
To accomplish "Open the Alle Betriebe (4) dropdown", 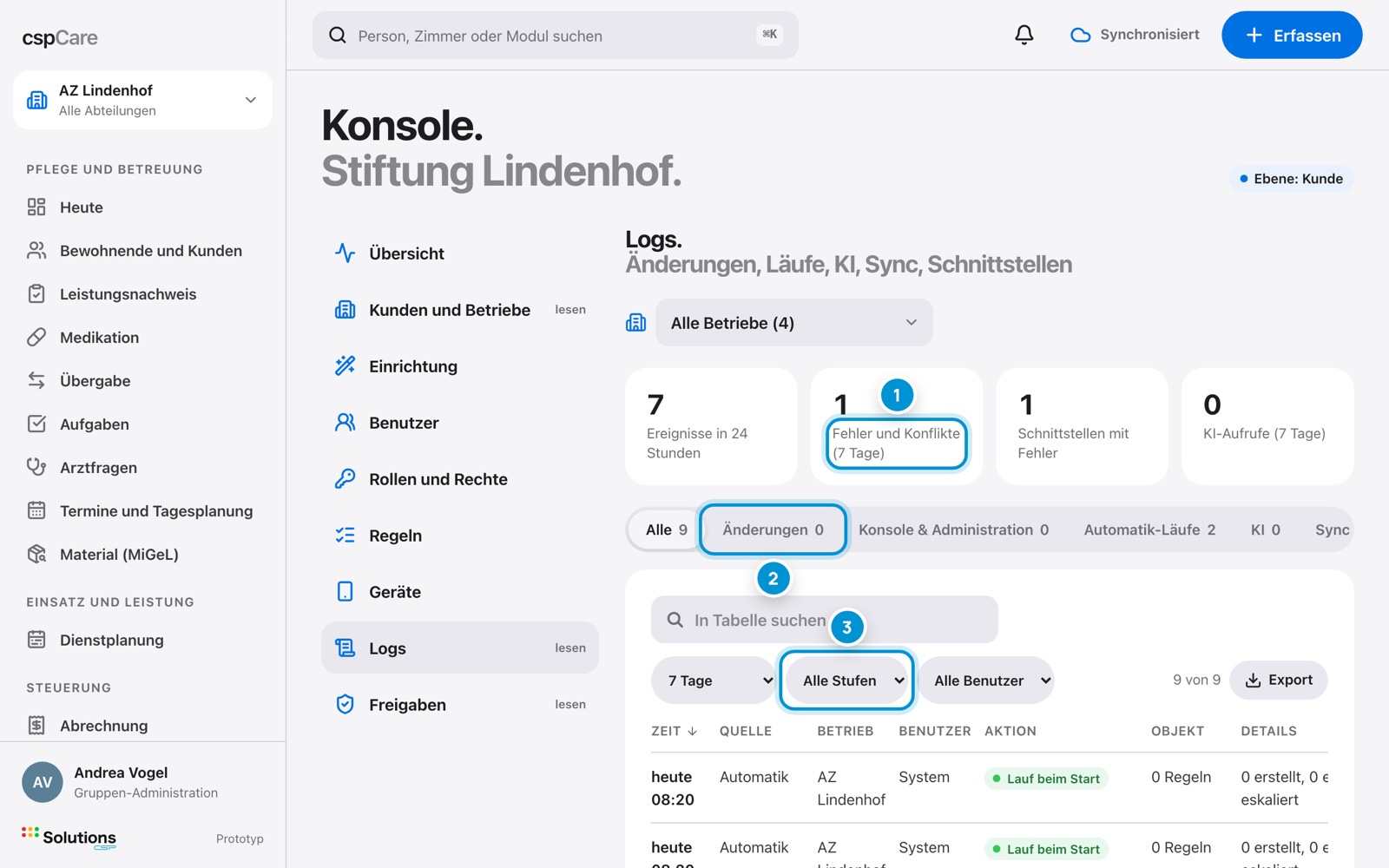I will click(793, 323).
